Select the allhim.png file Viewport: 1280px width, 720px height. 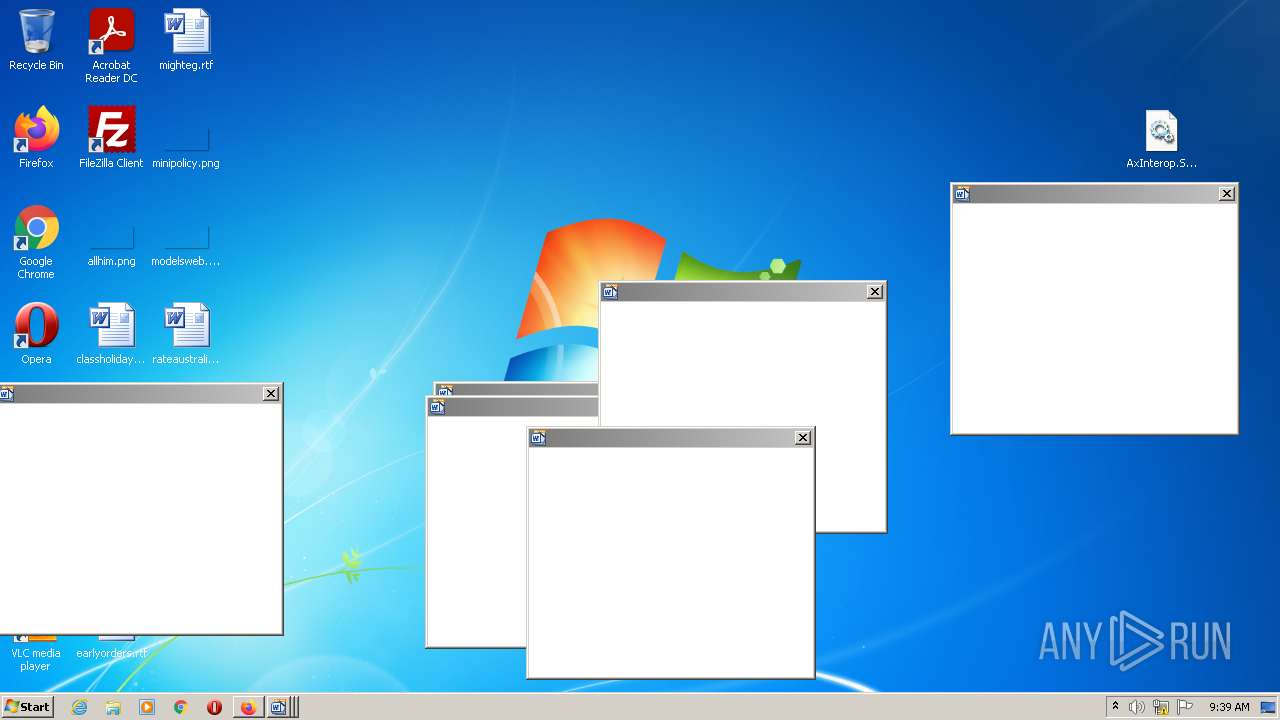[111, 247]
